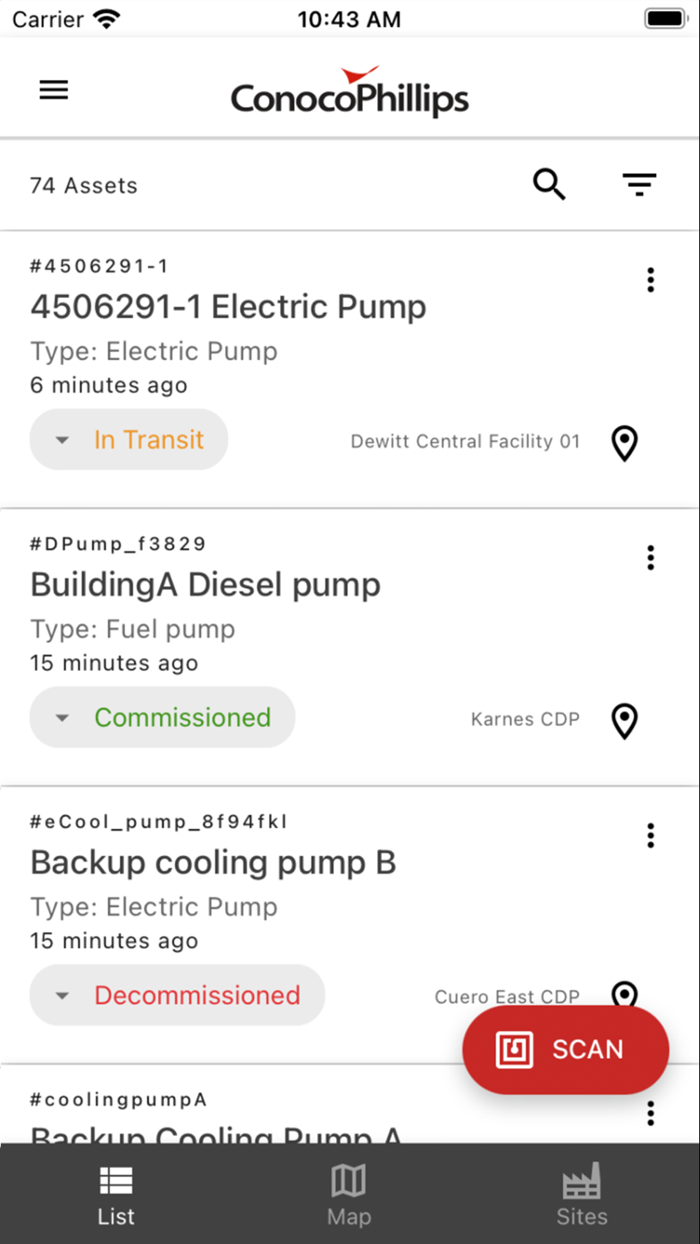
Task: Click the Karnes CDP location pin
Action: (624, 721)
